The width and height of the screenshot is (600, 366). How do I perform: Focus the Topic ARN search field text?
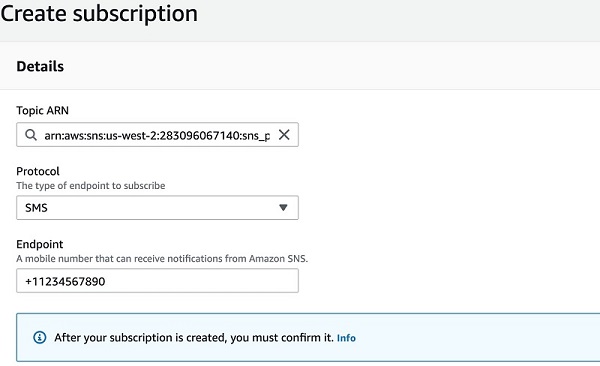point(157,135)
